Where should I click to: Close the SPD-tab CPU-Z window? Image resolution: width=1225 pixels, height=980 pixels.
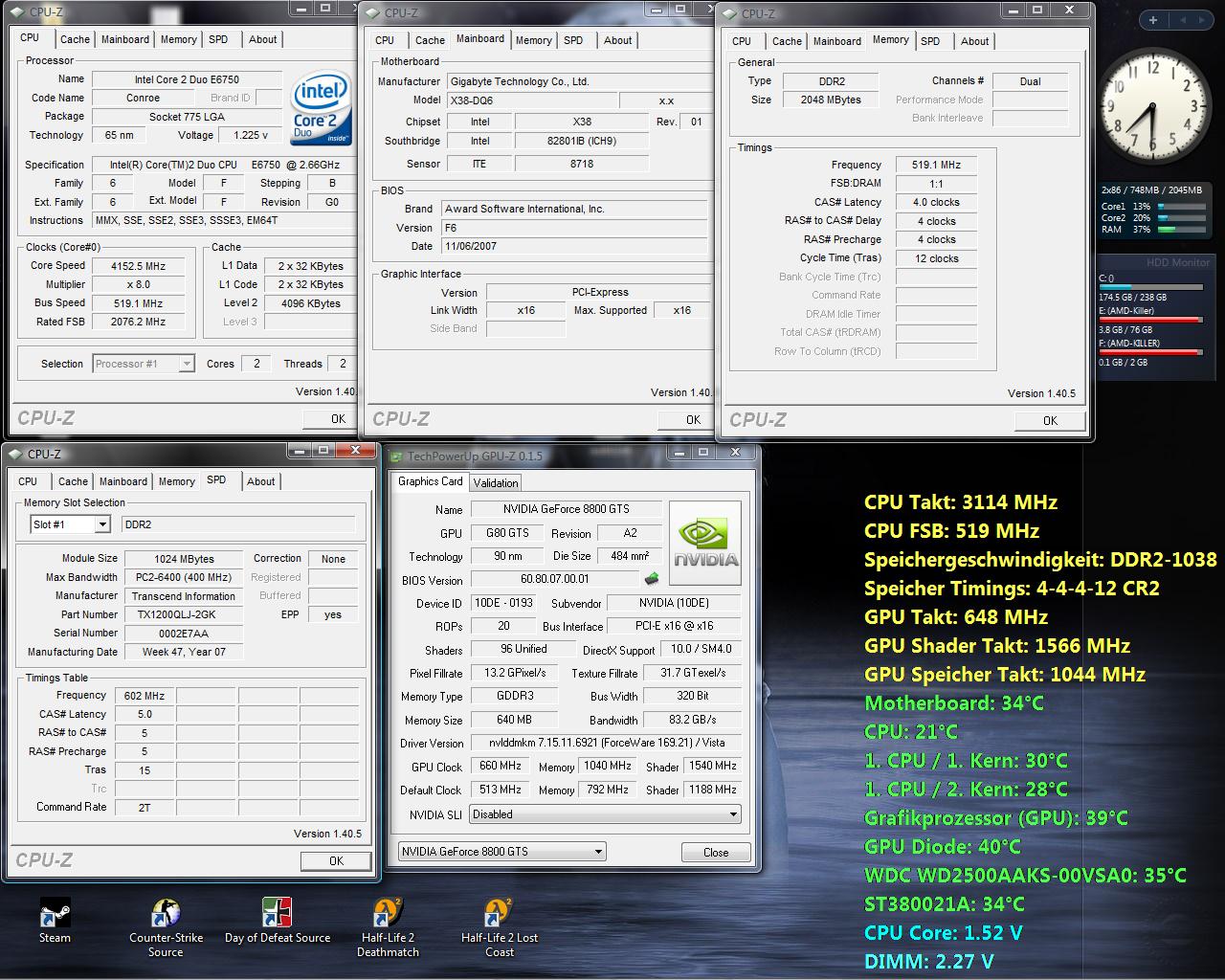tap(356, 450)
